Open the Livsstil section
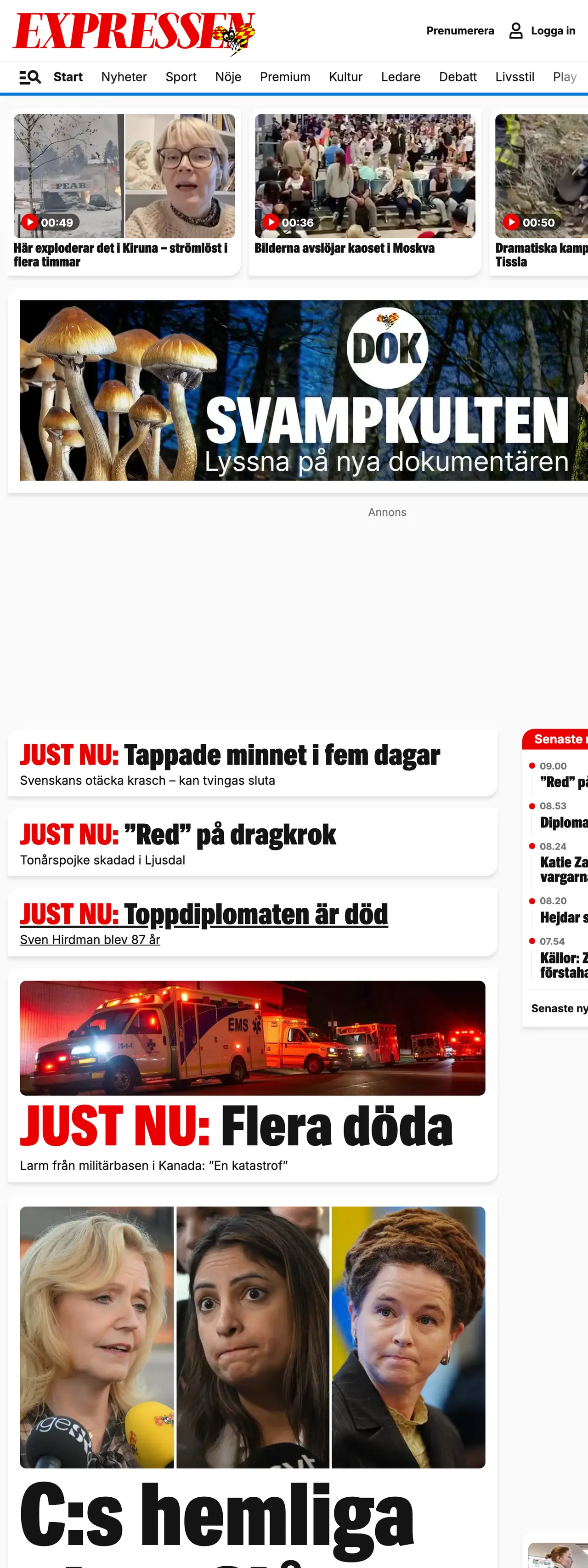Screen dimensions: 588x1568 [x=515, y=77]
